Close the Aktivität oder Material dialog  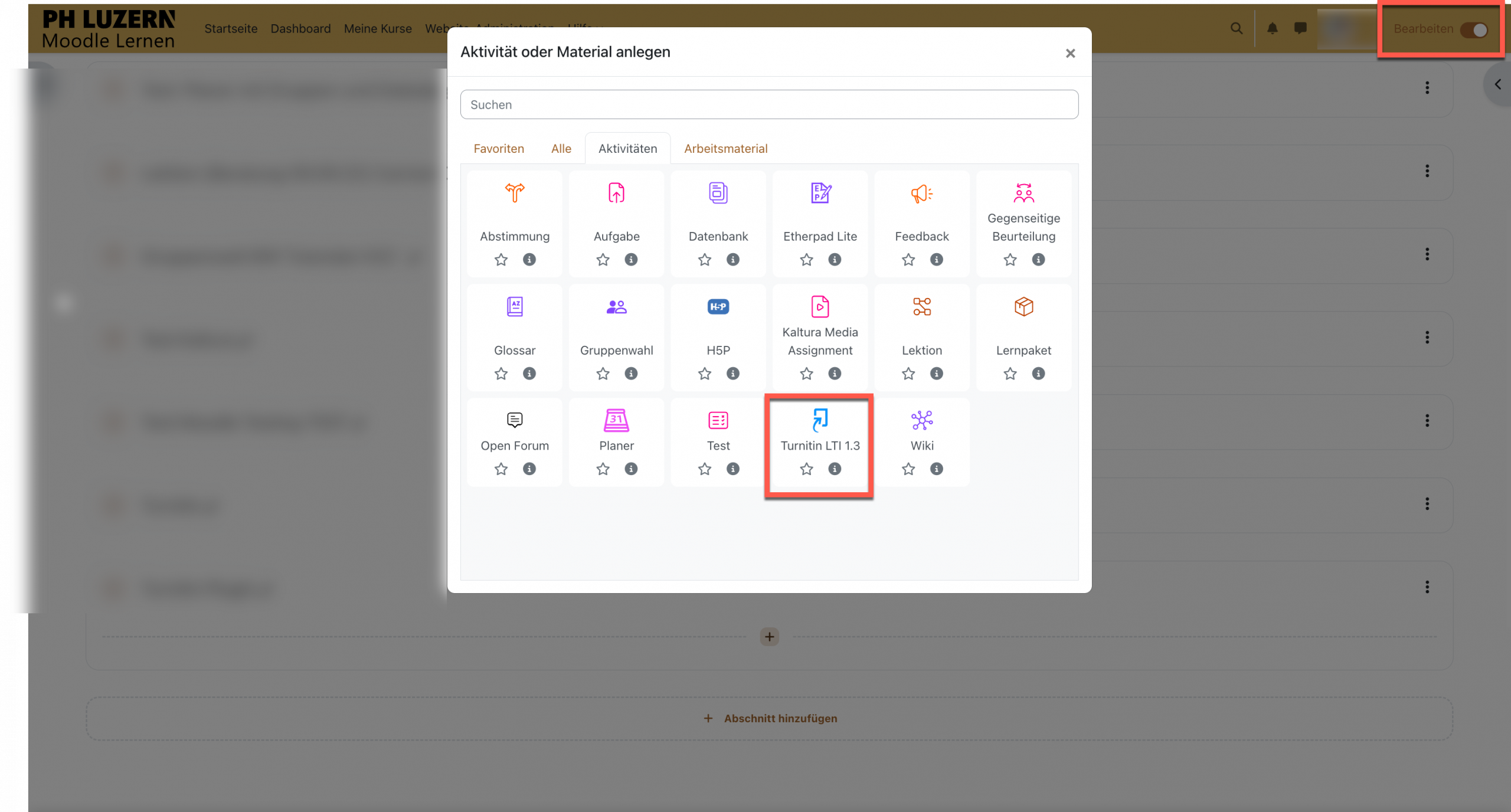click(x=1070, y=53)
